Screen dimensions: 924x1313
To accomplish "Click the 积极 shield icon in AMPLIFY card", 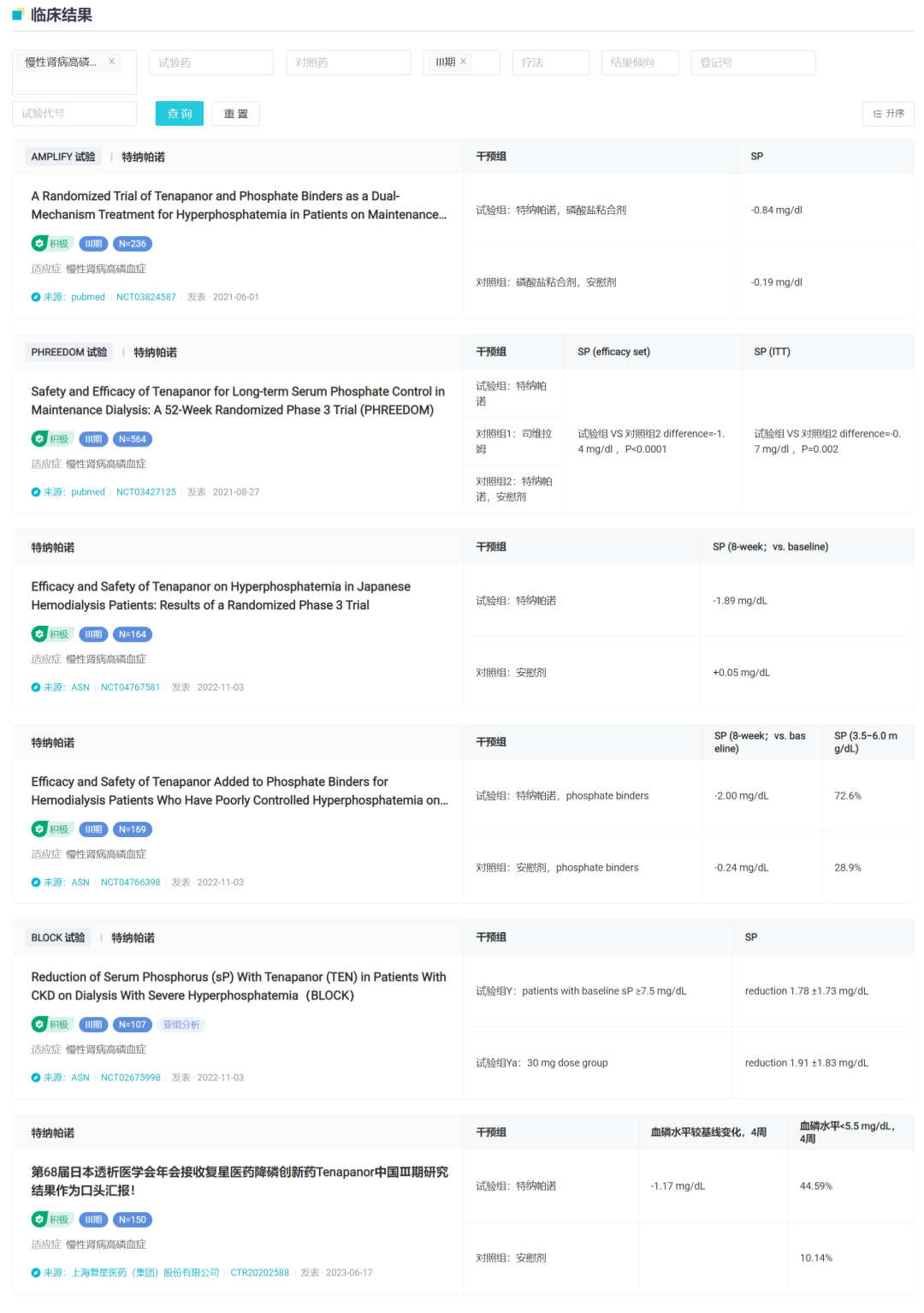I will [x=39, y=244].
